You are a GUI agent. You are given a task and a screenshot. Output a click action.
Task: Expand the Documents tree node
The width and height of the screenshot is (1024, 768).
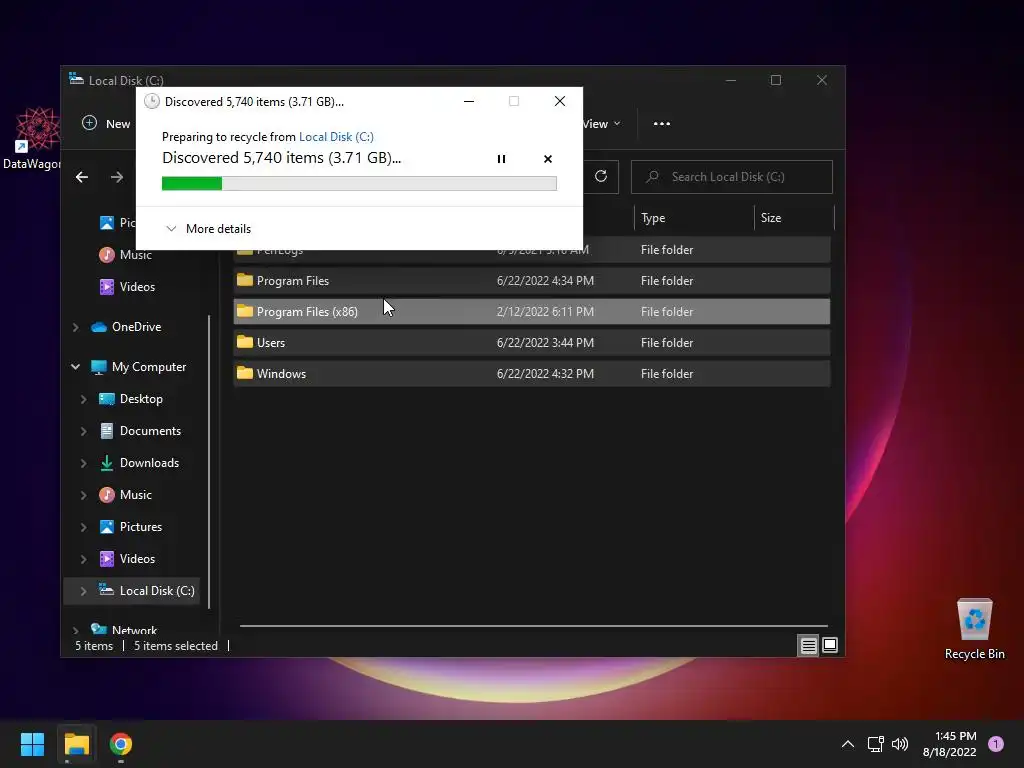[83, 431]
